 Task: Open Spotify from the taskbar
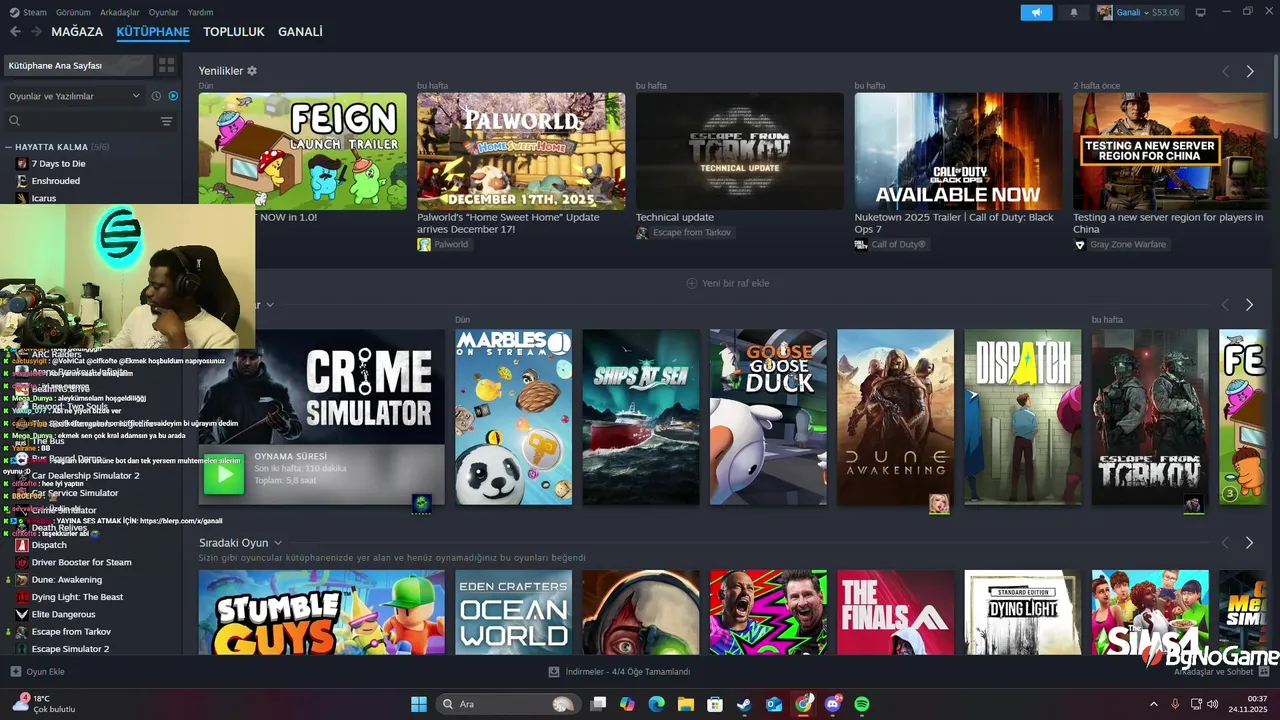coord(862,704)
